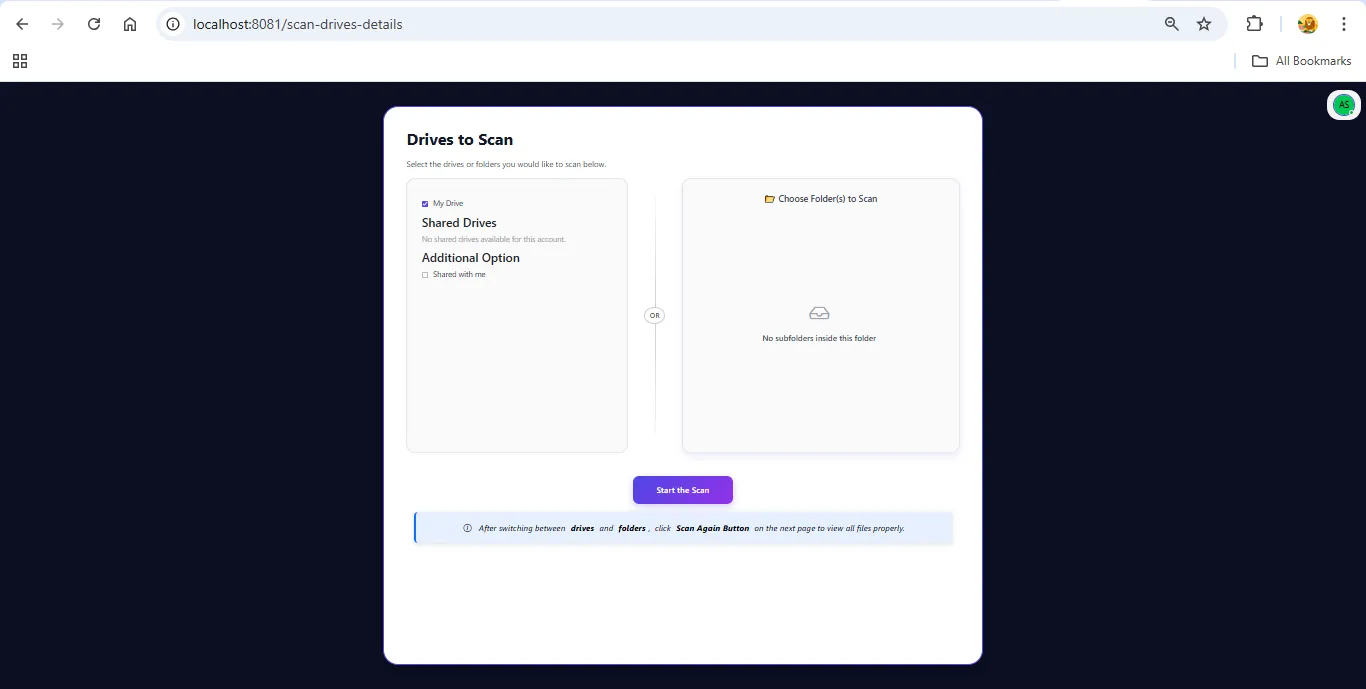Click the apps grid icon below back arrow
The height and width of the screenshot is (689, 1366).
coord(19,61)
